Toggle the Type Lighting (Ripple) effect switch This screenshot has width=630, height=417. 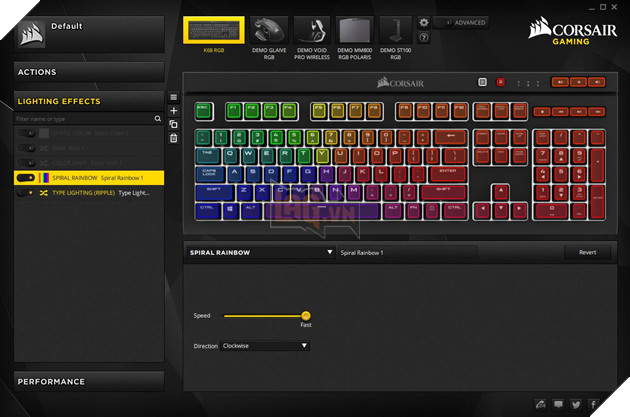(26, 193)
